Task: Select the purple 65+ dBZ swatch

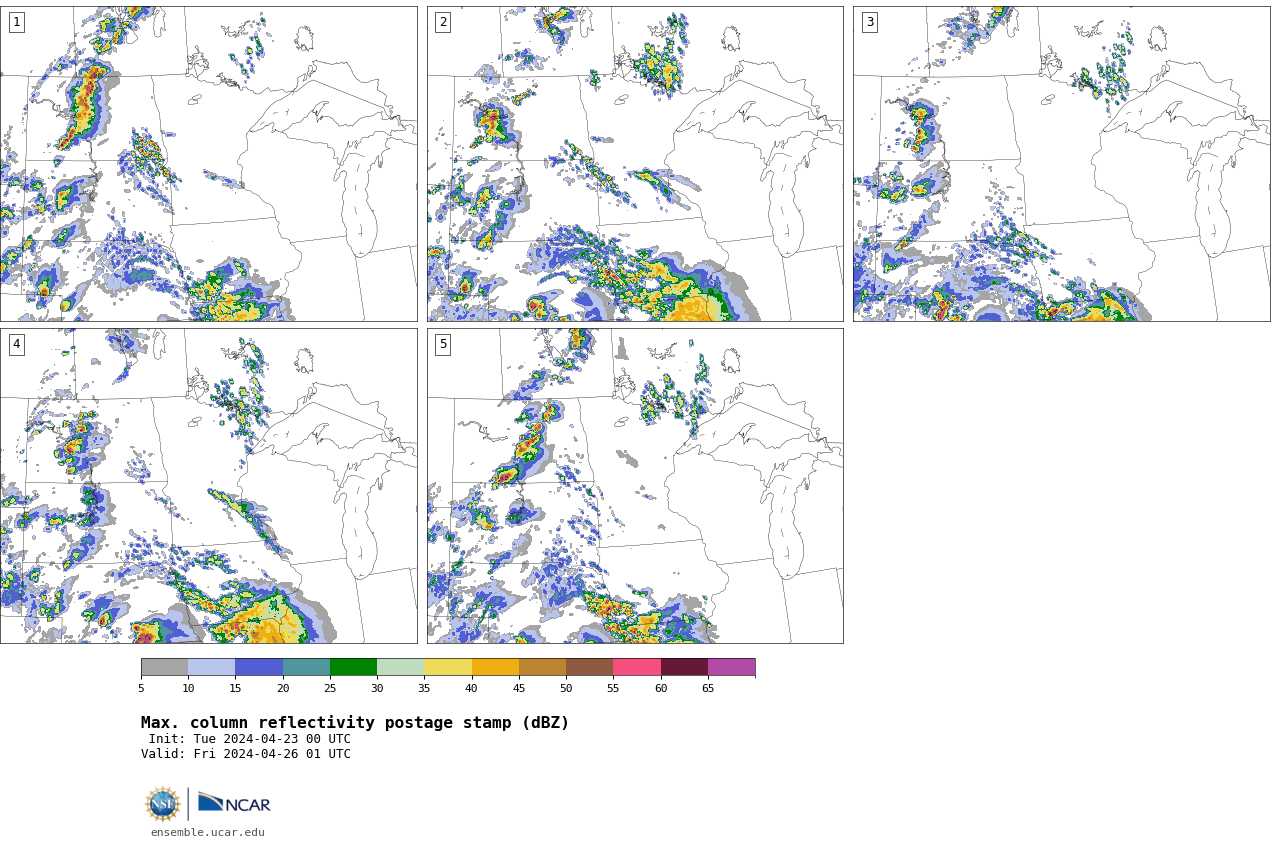Action: [x=731, y=667]
